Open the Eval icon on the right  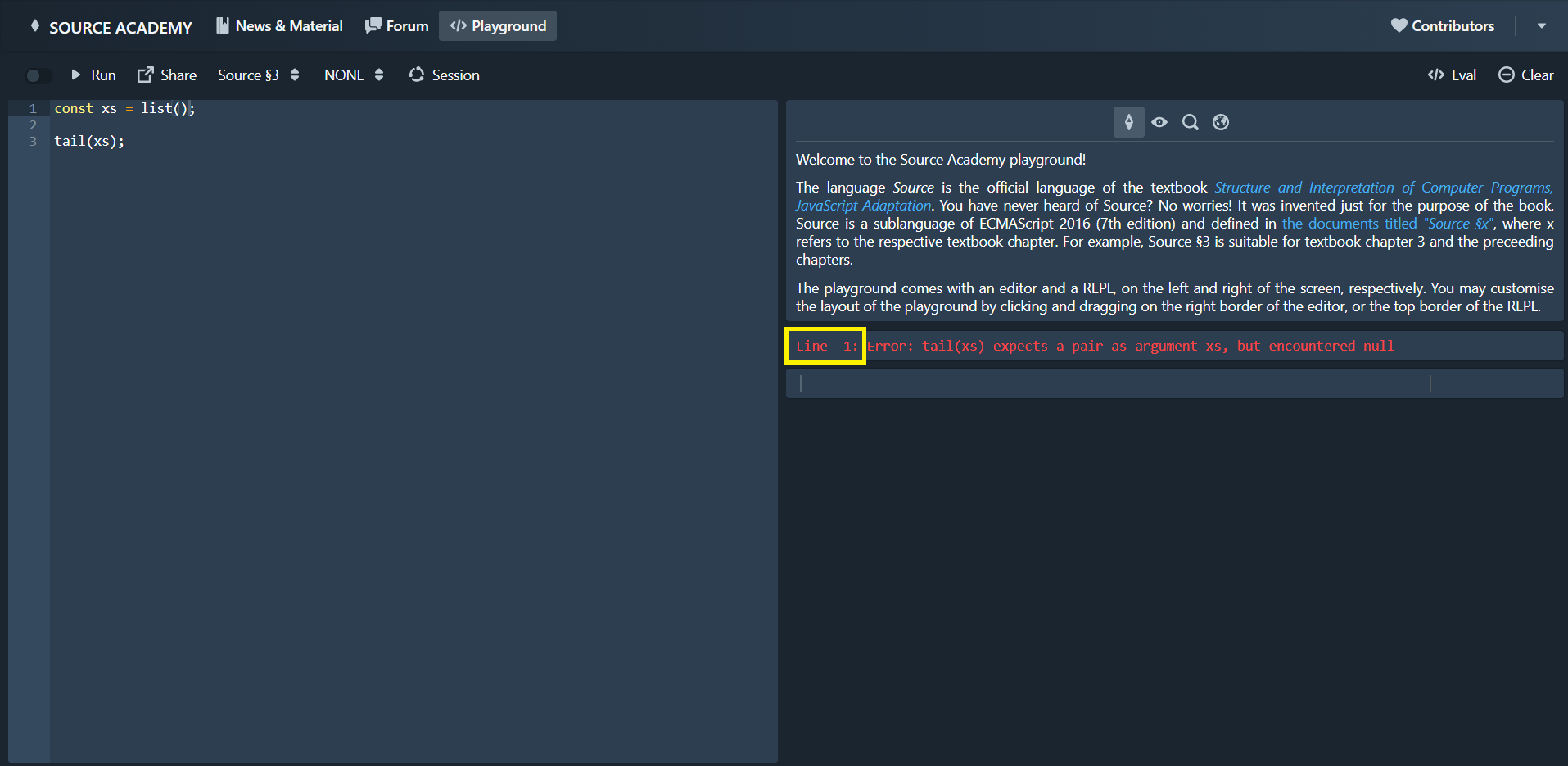point(1435,75)
